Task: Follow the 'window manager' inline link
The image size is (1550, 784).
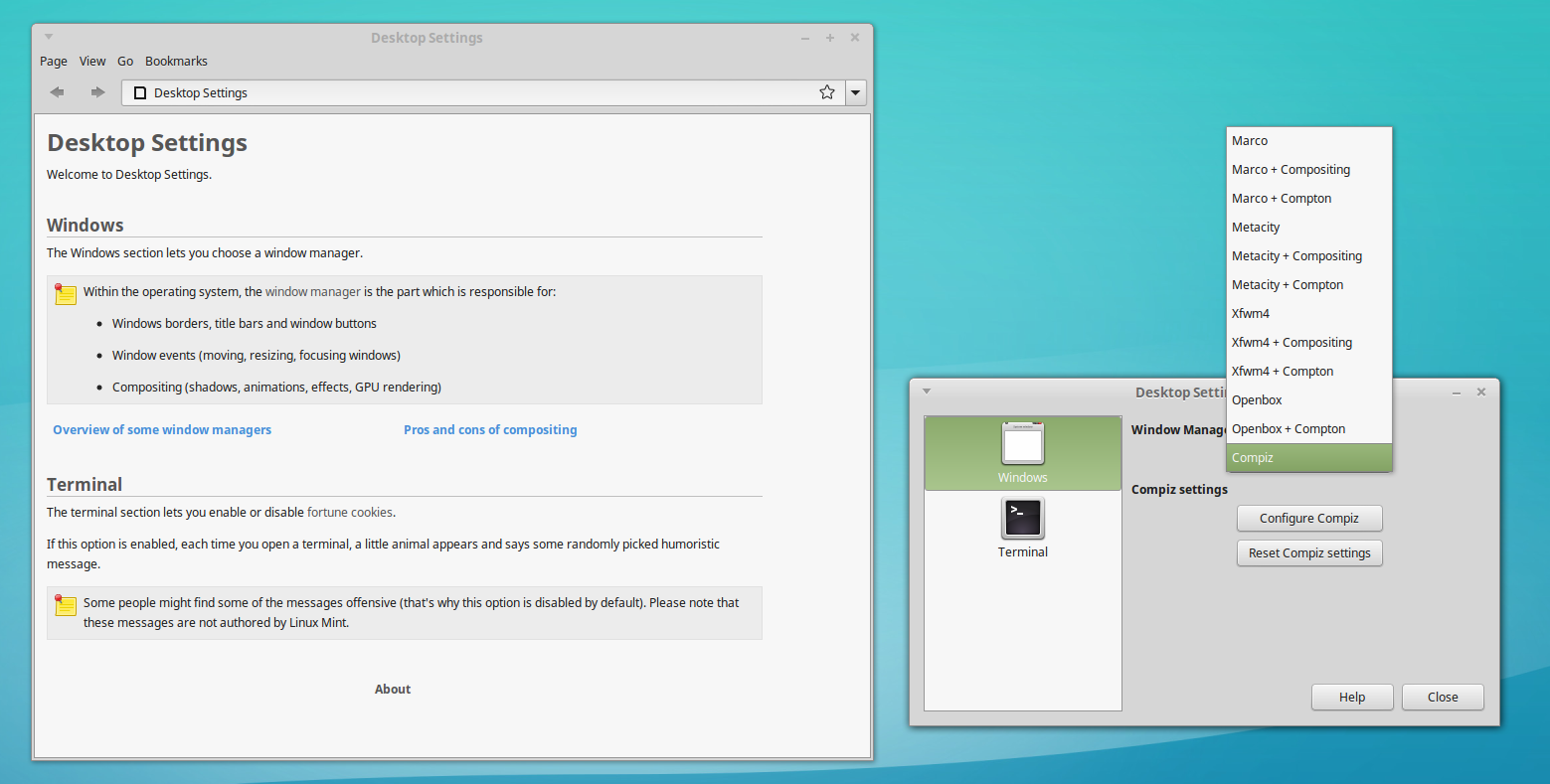Action: pos(313,292)
